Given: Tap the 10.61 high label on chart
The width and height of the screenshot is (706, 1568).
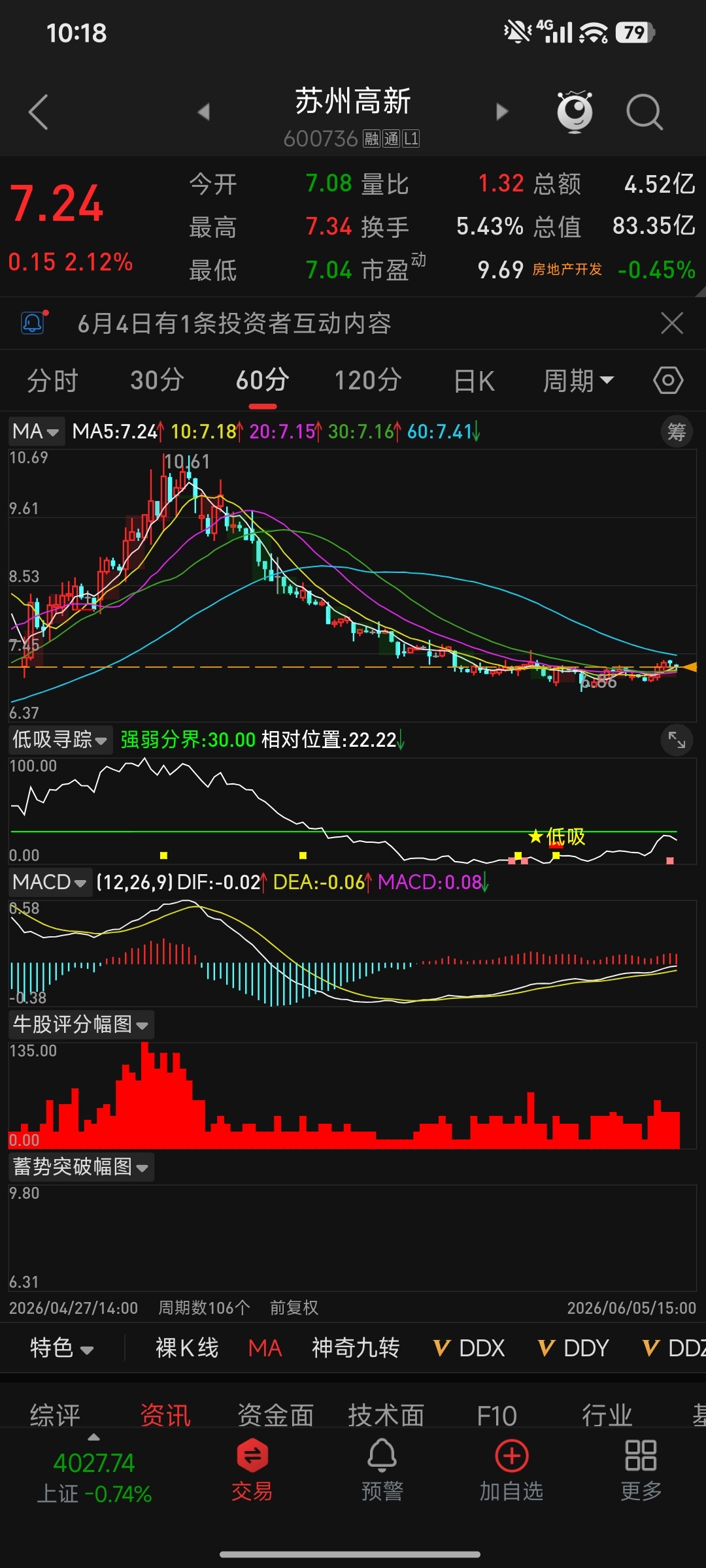Looking at the screenshot, I should [x=187, y=462].
